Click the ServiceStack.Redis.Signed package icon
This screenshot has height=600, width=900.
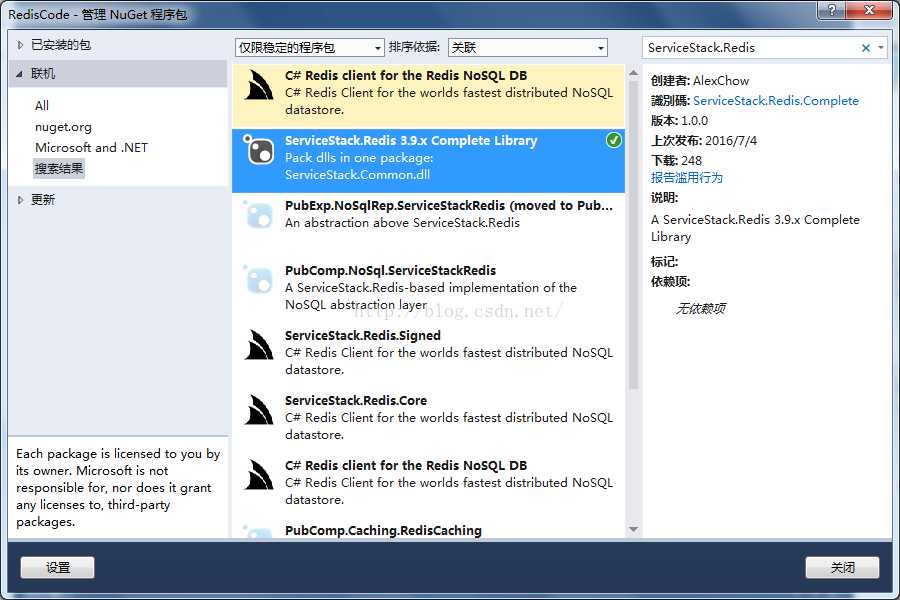(259, 345)
